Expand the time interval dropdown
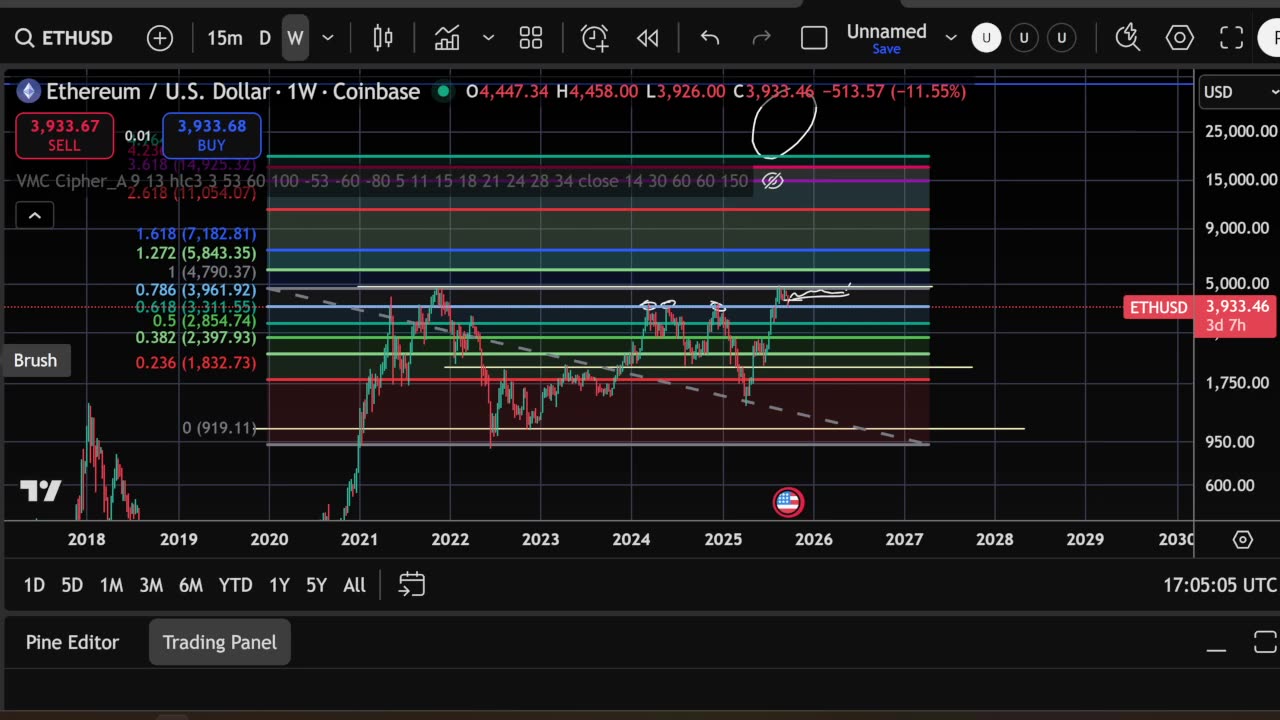The height and width of the screenshot is (720, 1280). (x=327, y=38)
